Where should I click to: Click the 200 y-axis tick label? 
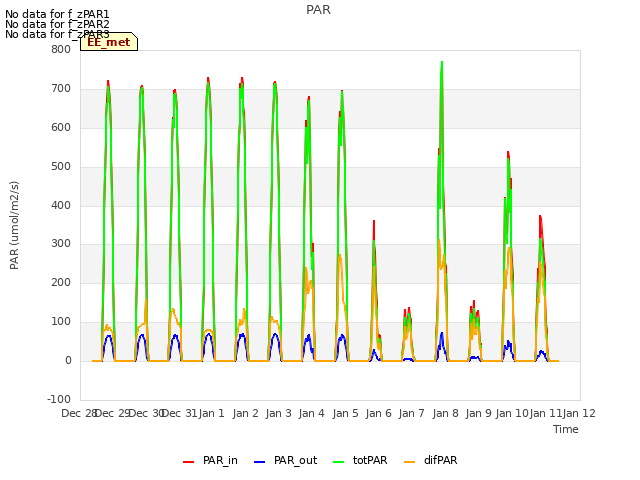[x=61, y=282]
